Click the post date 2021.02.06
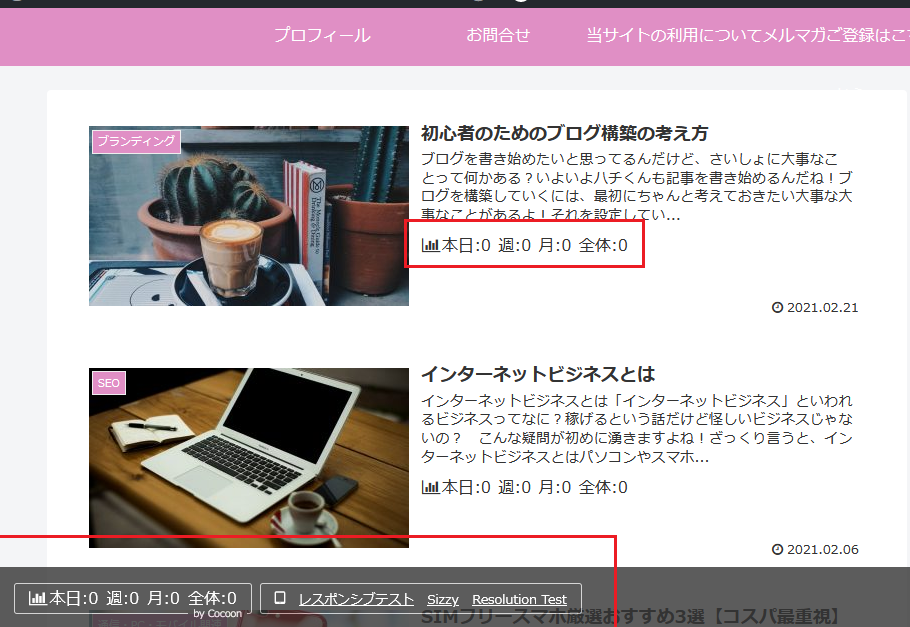Screen dimensions: 910x627 [822, 549]
